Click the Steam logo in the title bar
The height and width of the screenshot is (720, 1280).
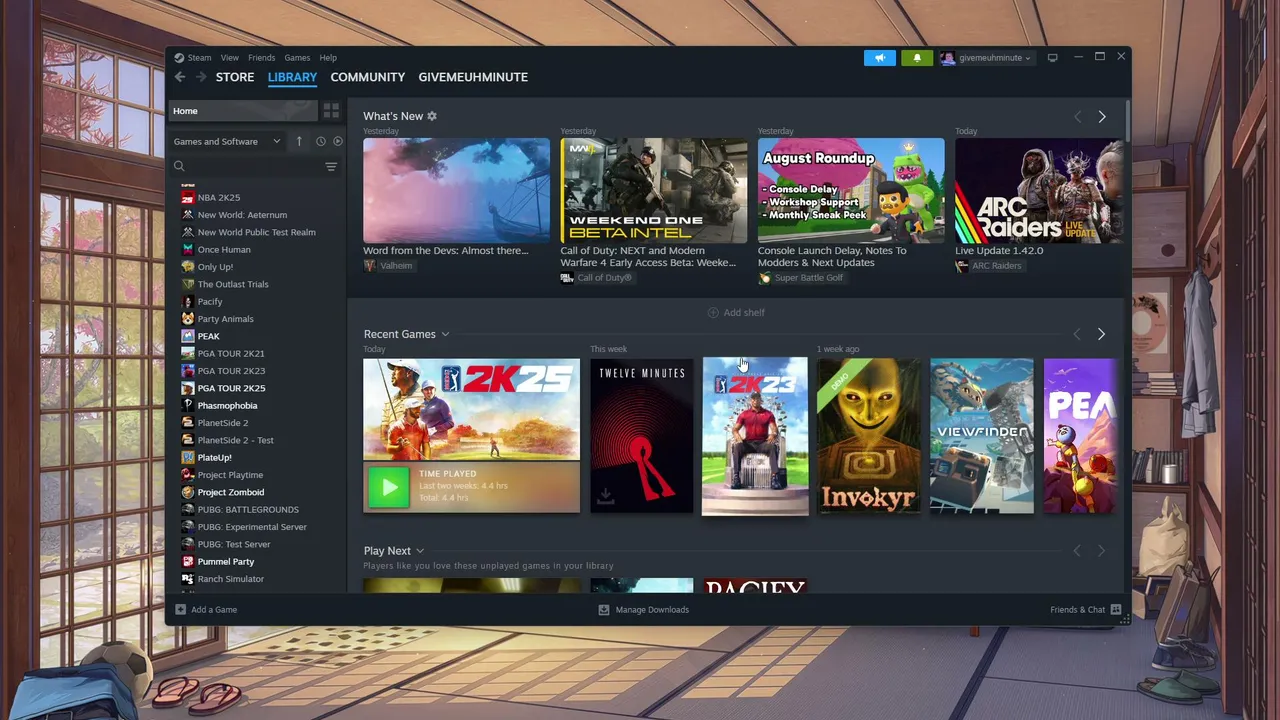(179, 58)
